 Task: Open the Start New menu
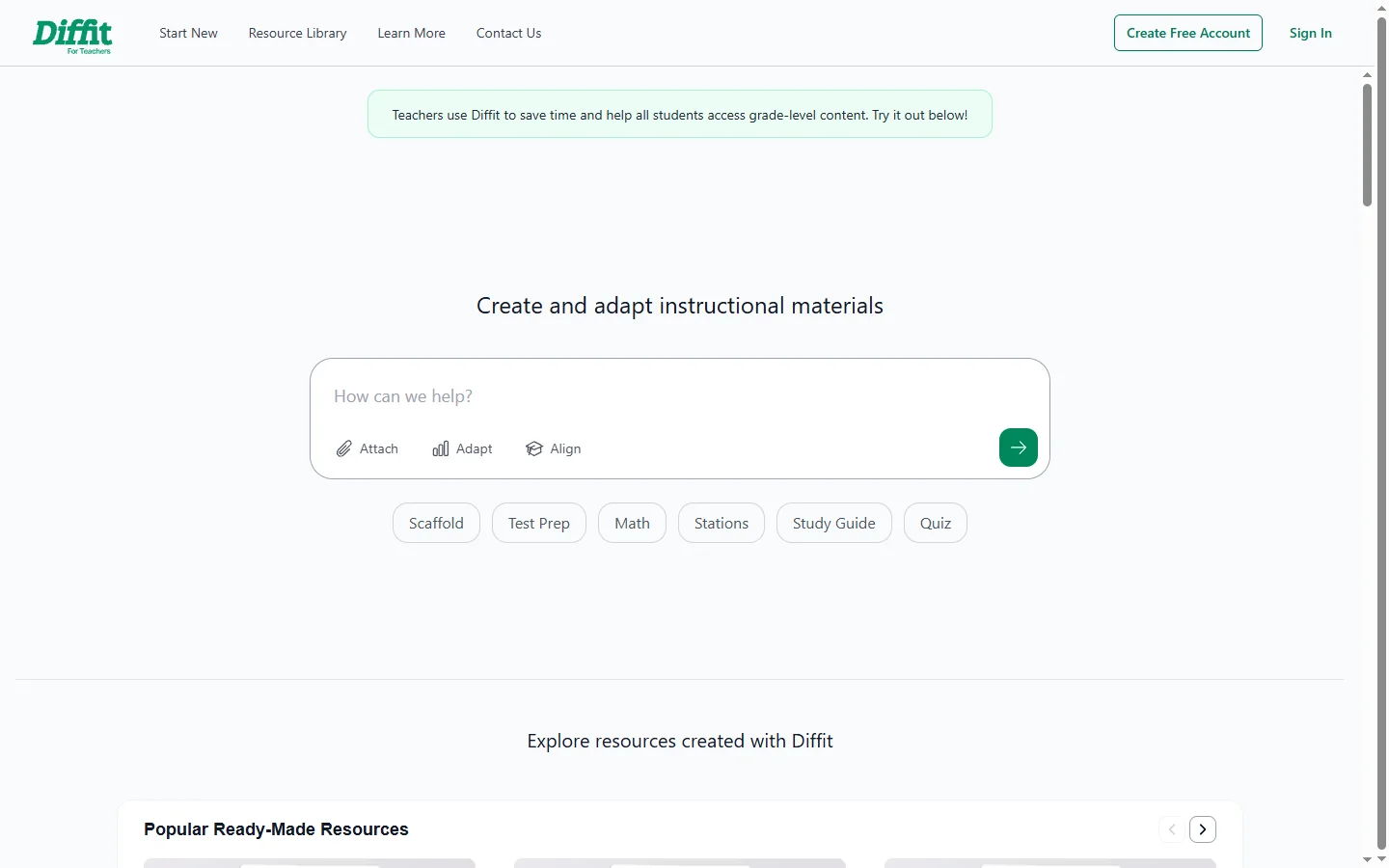coord(188,33)
